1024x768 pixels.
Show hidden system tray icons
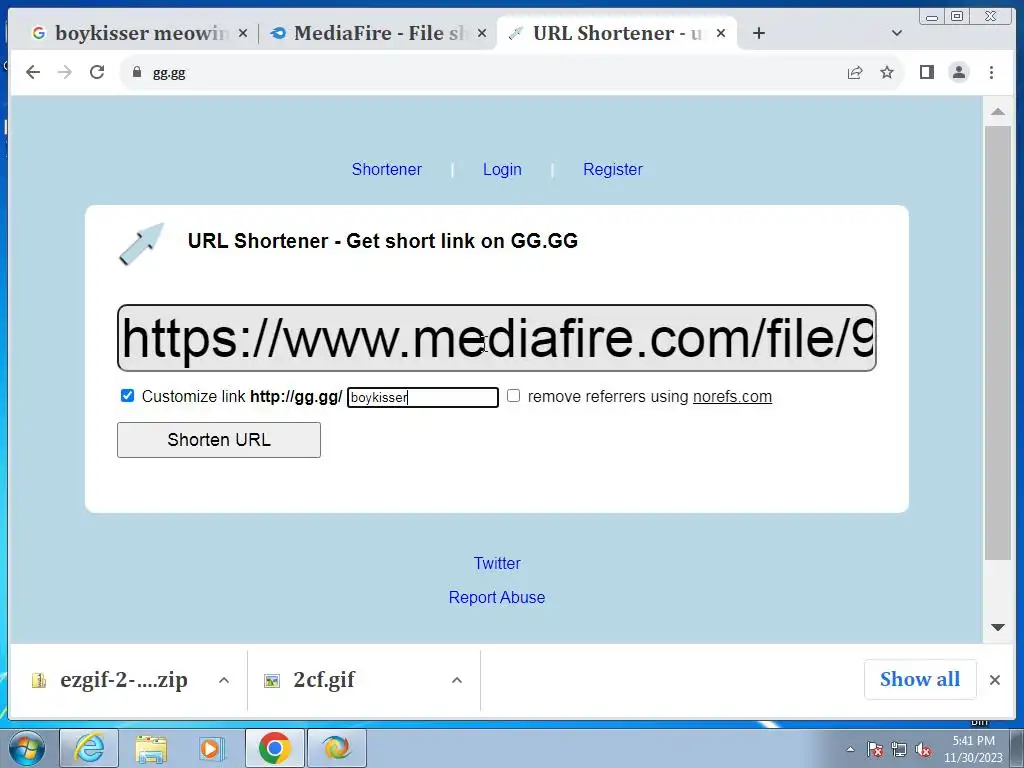850,749
